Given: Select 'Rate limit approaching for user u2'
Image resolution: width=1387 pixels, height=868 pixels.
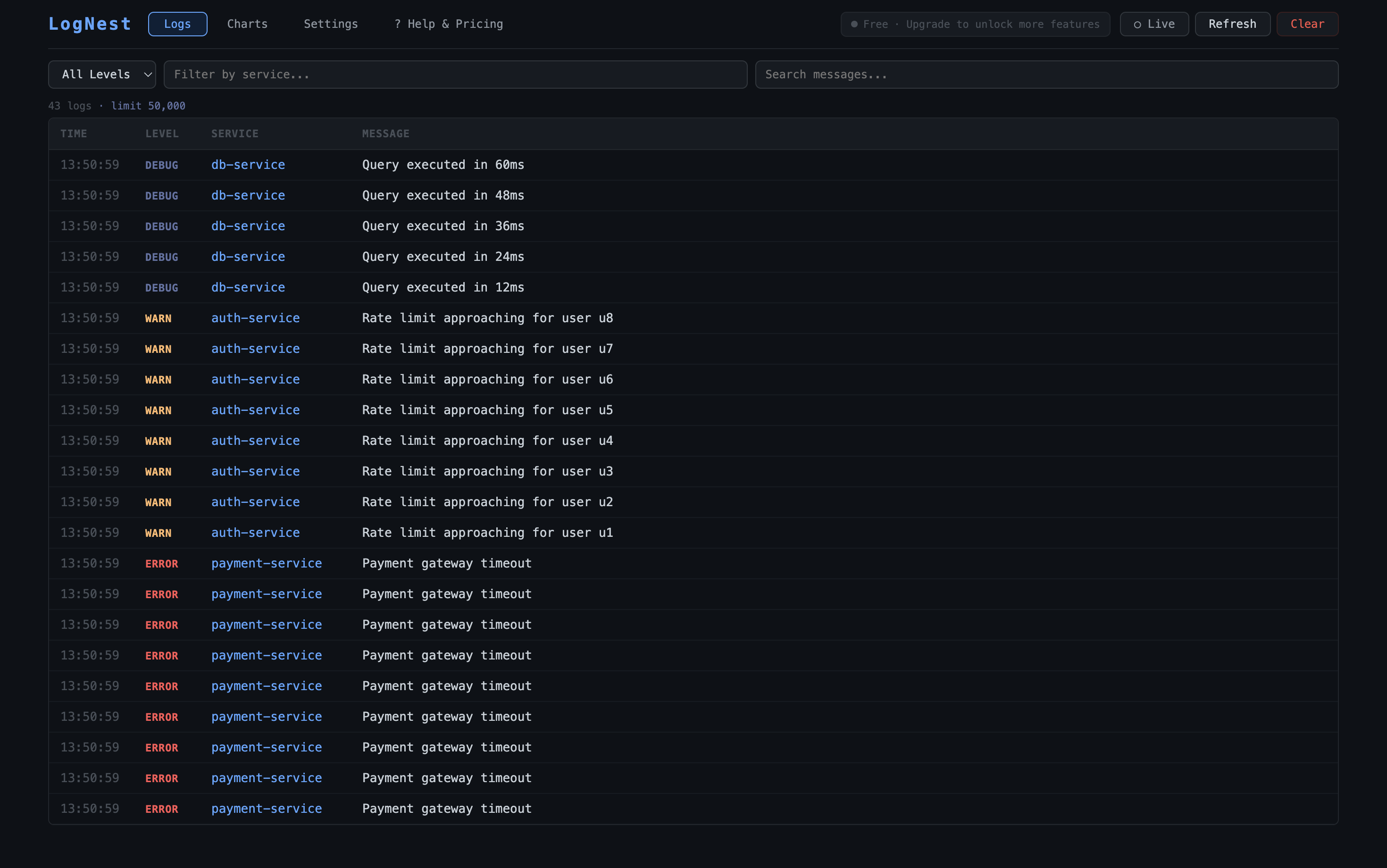Looking at the screenshot, I should click(x=487, y=502).
